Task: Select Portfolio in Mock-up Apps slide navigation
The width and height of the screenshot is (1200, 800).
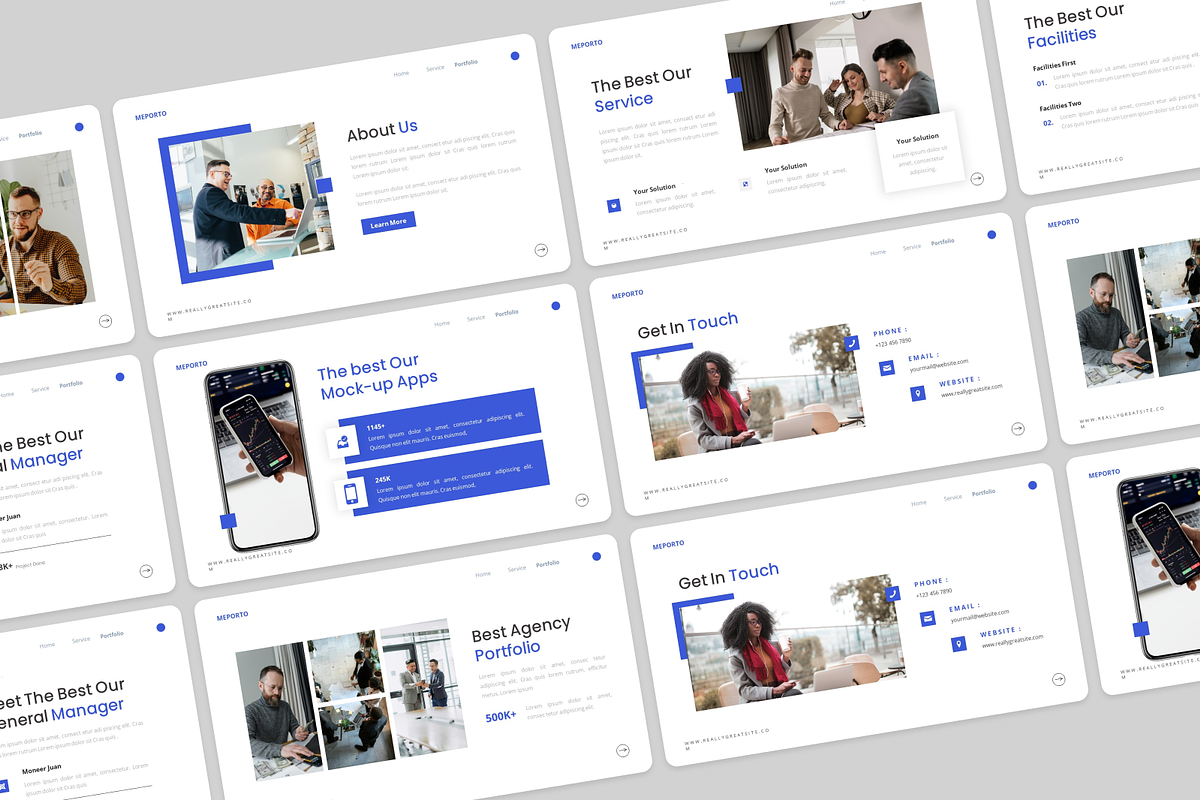Action: click(x=507, y=313)
